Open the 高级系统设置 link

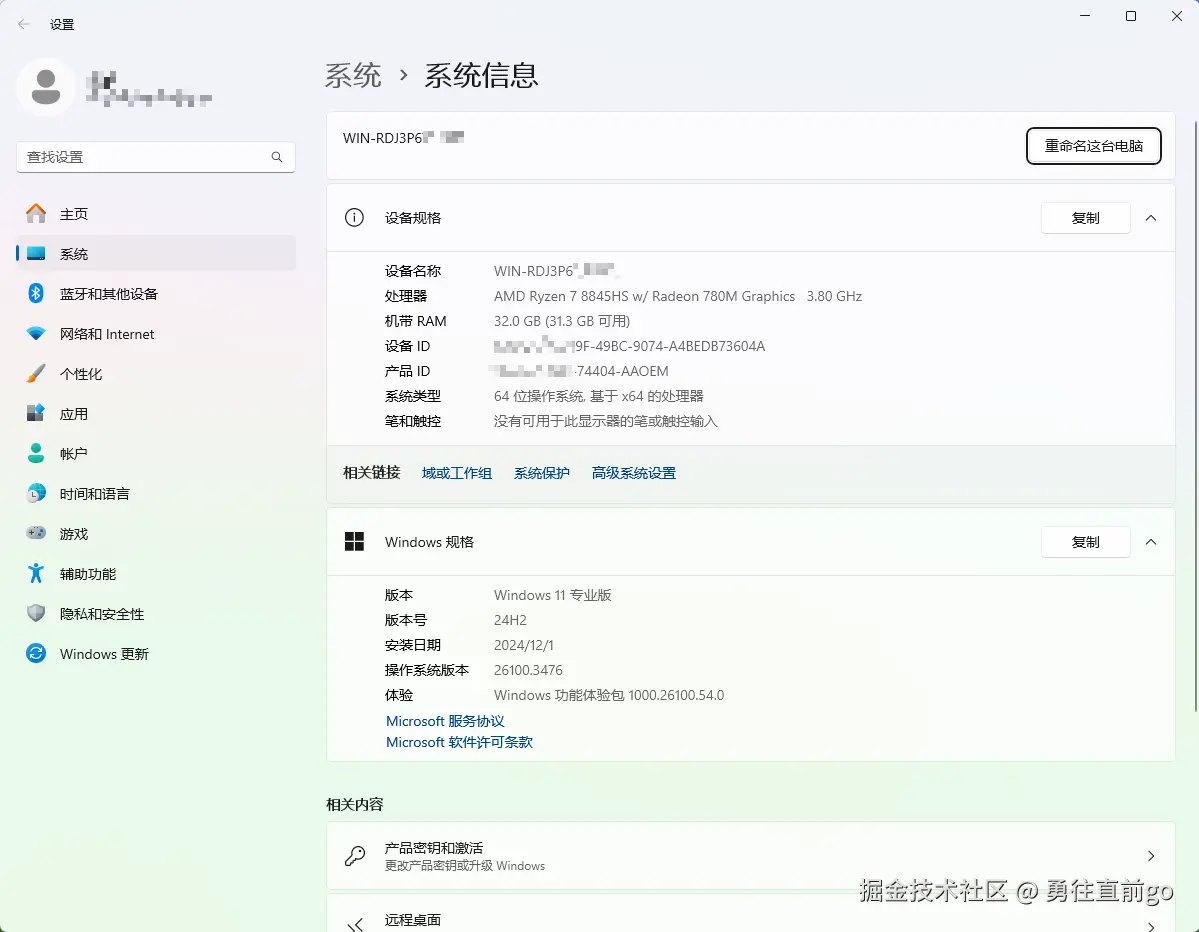[x=633, y=472]
